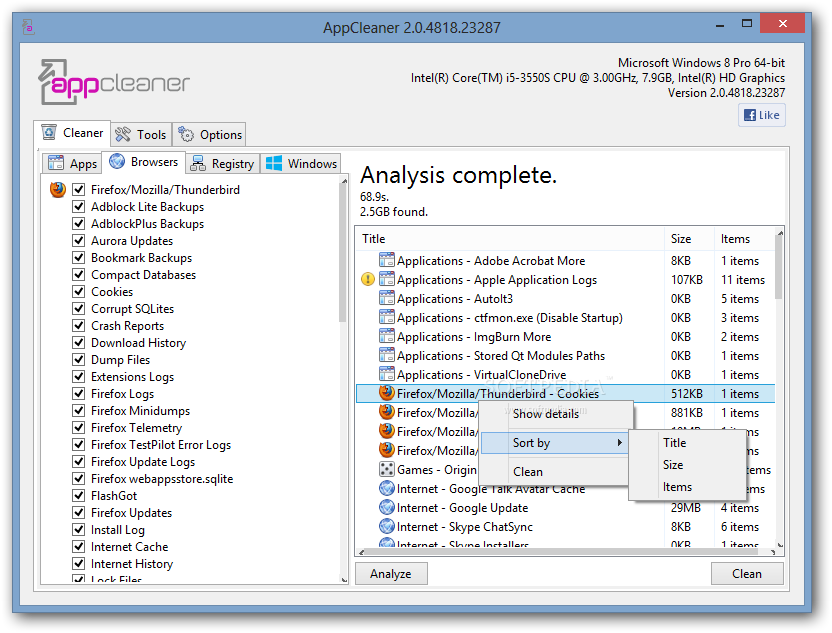Uncheck Firefox Telemetry
Image resolution: width=832 pixels, height=633 pixels.
pyautogui.click(x=79, y=428)
